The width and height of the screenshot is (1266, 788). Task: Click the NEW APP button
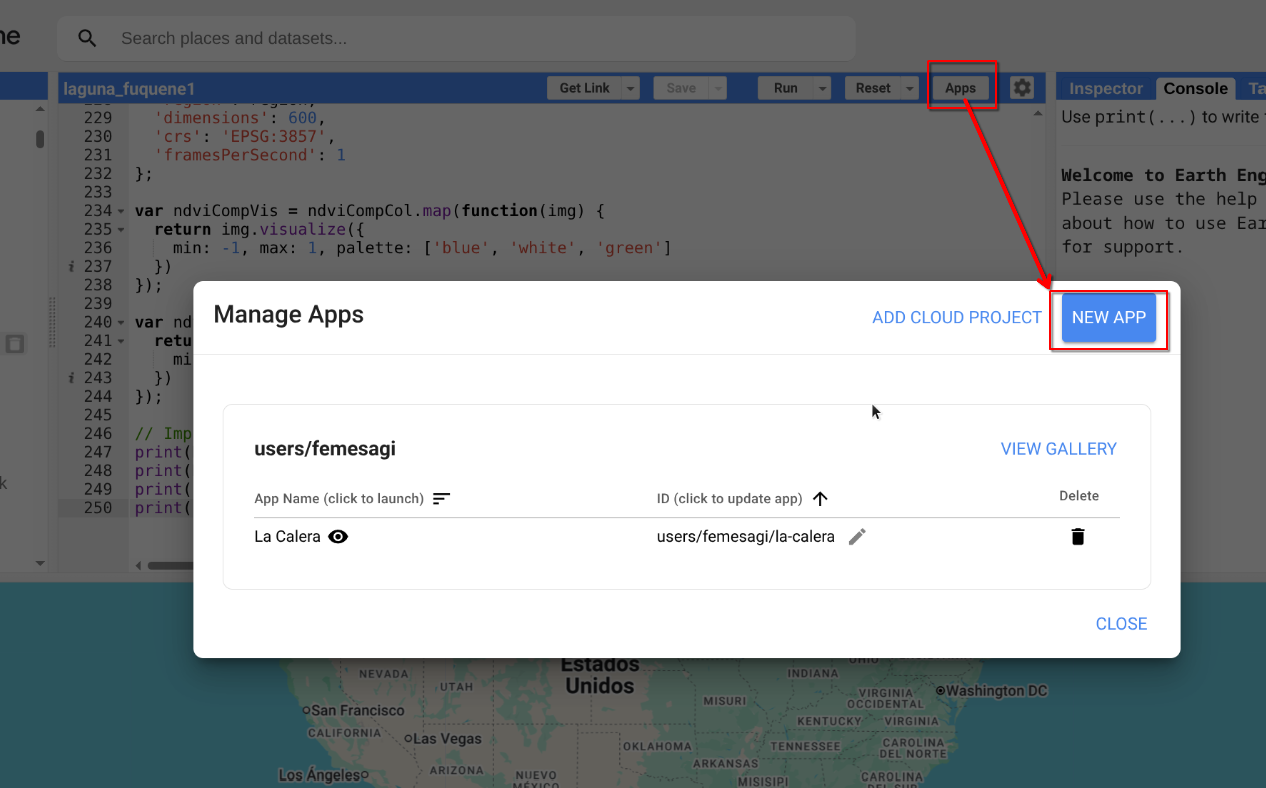(x=1108, y=317)
